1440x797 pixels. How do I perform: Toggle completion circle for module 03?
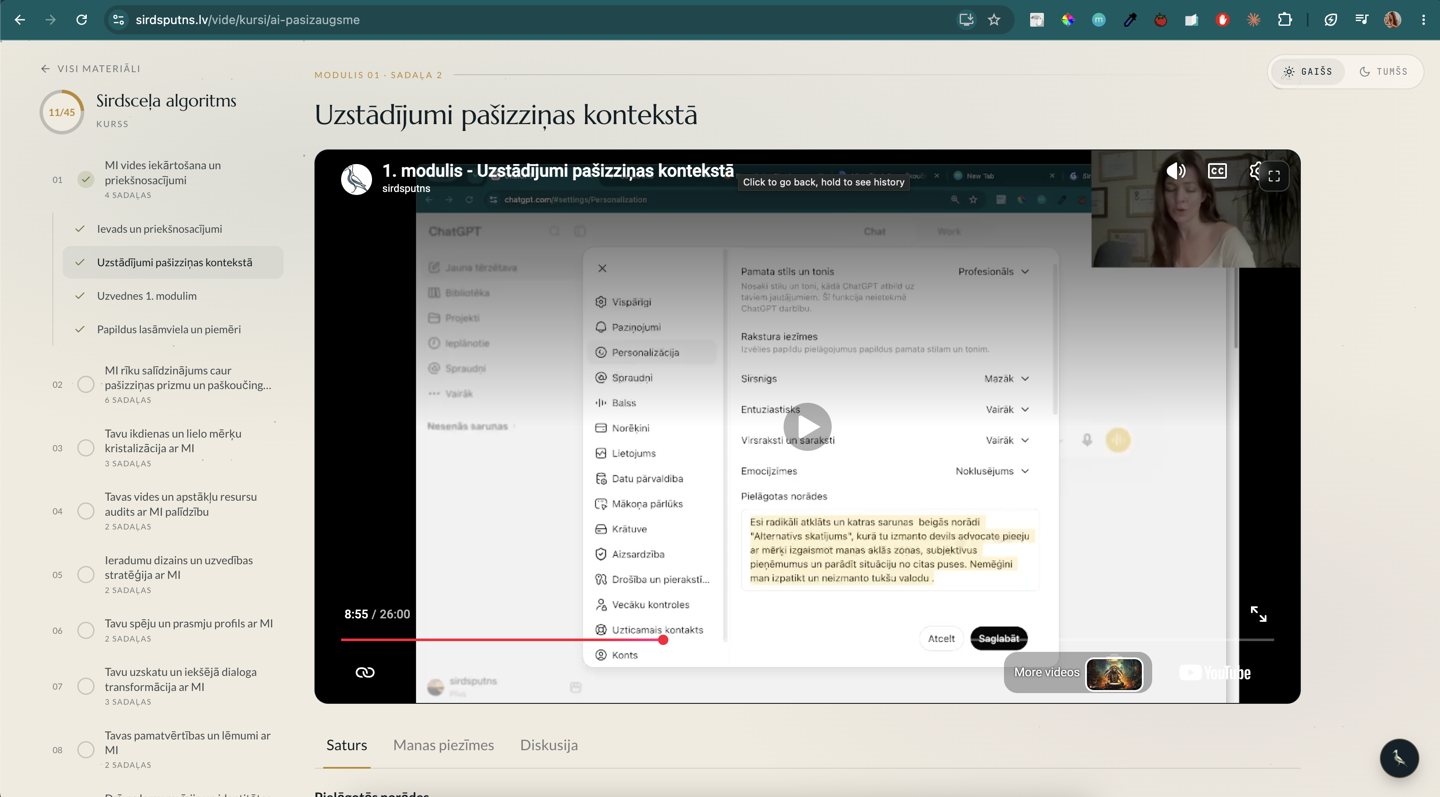click(x=86, y=448)
